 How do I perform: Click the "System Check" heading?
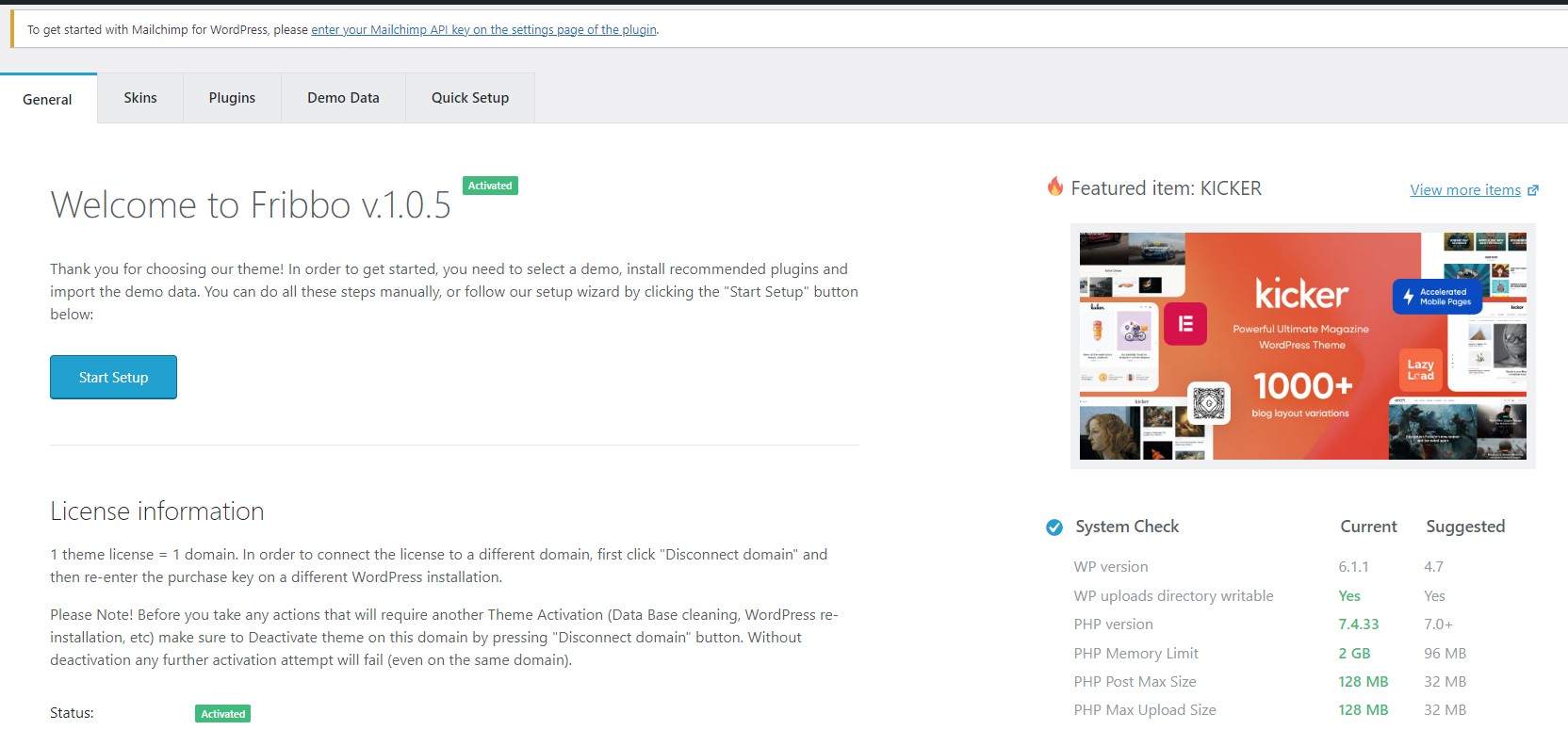[1127, 527]
